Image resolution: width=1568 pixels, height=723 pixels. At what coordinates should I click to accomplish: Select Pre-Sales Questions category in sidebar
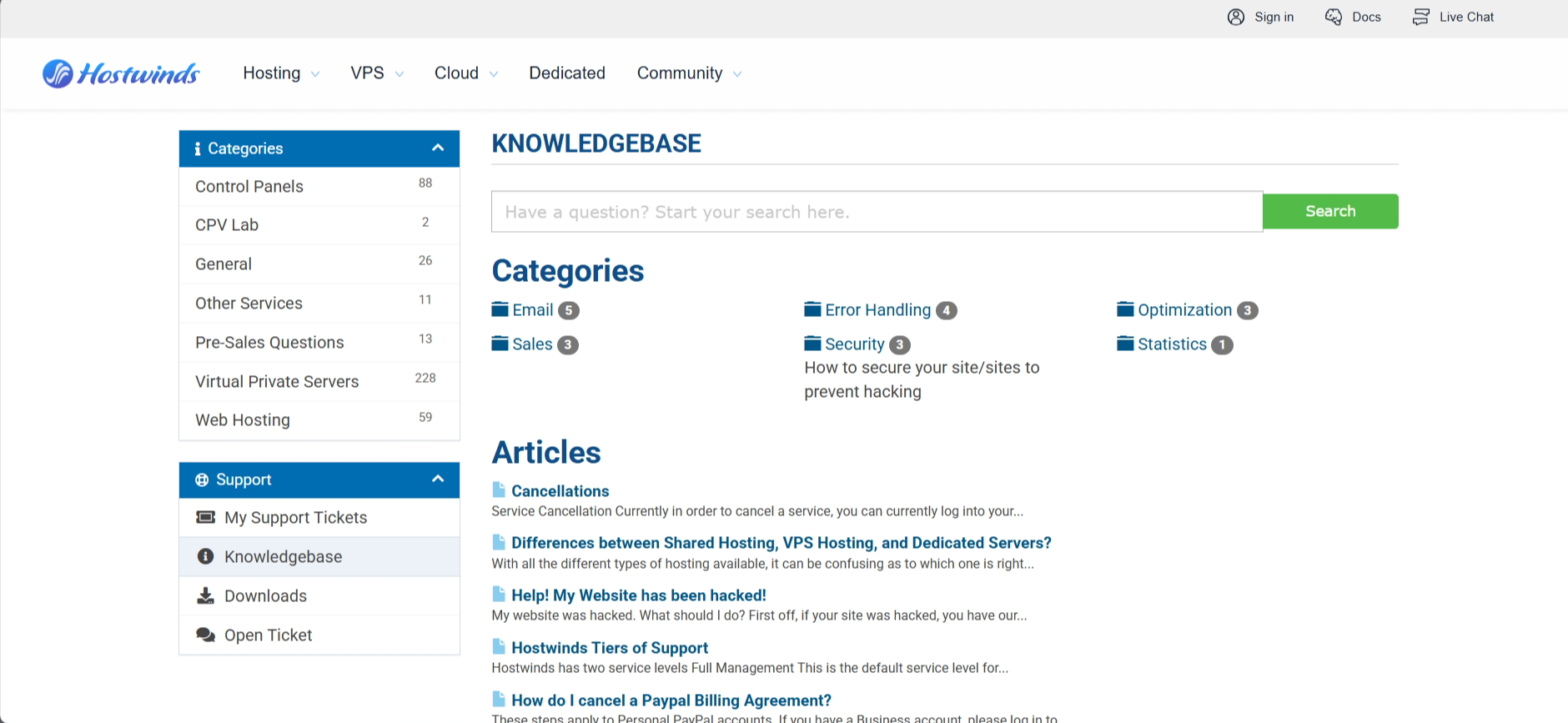(x=319, y=342)
